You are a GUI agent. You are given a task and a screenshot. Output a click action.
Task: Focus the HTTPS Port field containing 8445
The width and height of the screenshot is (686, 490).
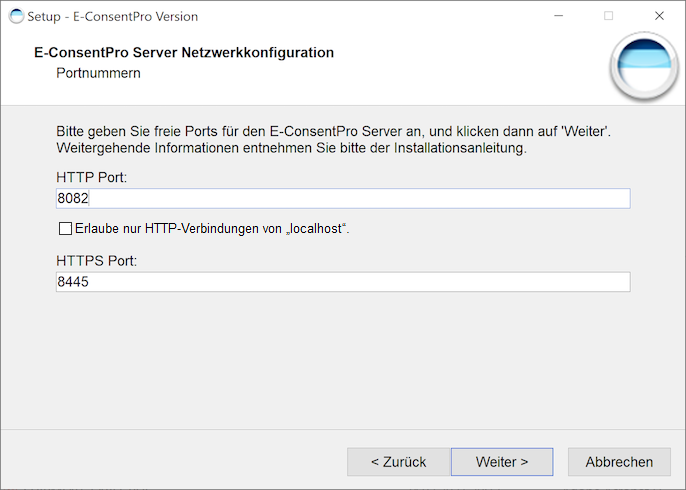[343, 282]
